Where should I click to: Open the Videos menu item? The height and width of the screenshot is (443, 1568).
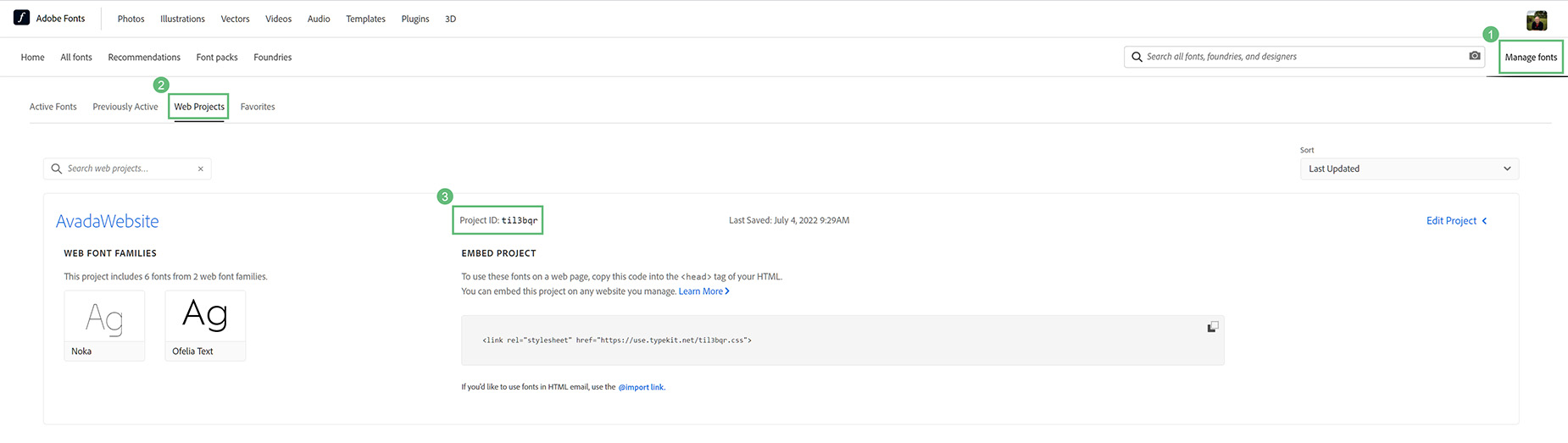(x=278, y=19)
